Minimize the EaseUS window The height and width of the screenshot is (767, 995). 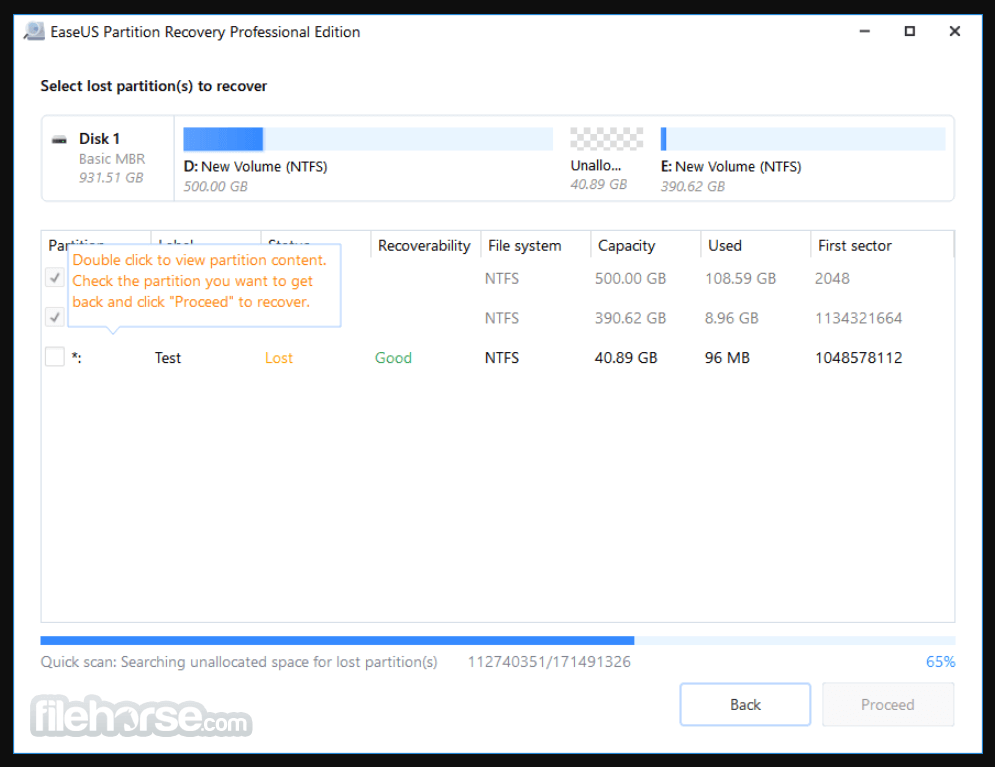(x=864, y=31)
